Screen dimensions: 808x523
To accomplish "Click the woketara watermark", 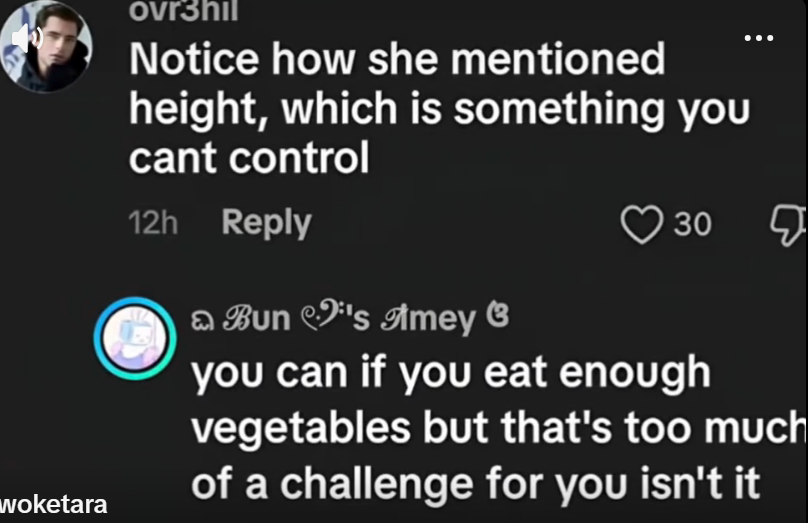I will pos(54,505).
